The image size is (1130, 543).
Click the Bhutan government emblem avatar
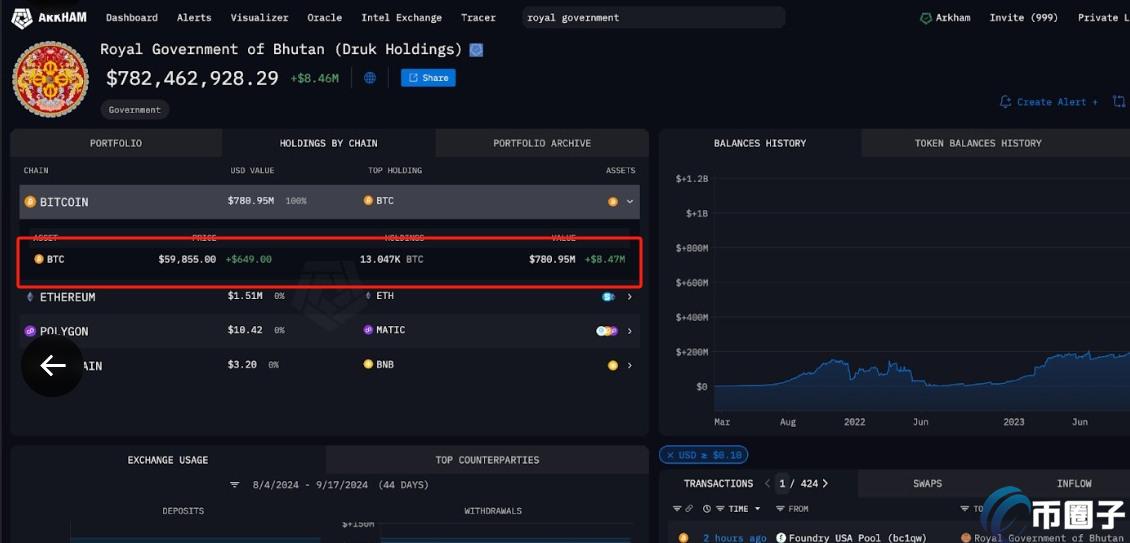click(50, 79)
